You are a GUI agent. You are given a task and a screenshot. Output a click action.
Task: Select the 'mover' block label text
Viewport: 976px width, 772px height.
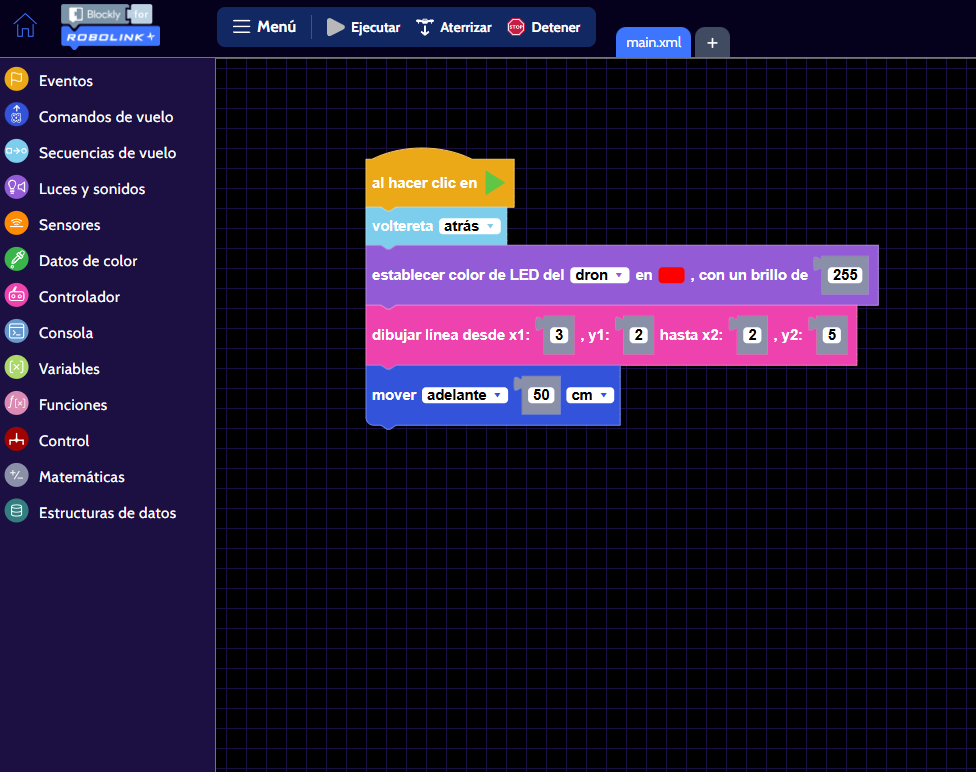(394, 395)
